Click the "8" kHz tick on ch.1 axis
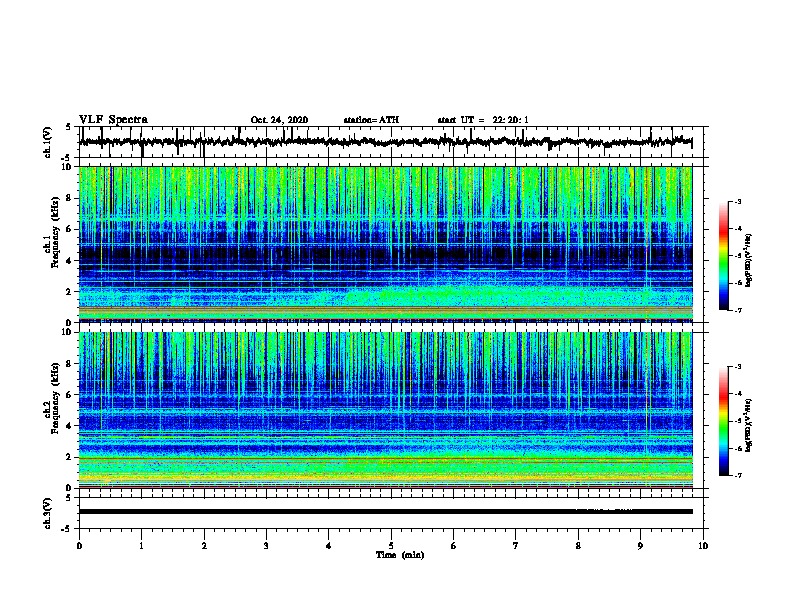The height and width of the screenshot is (612, 792). (70, 198)
